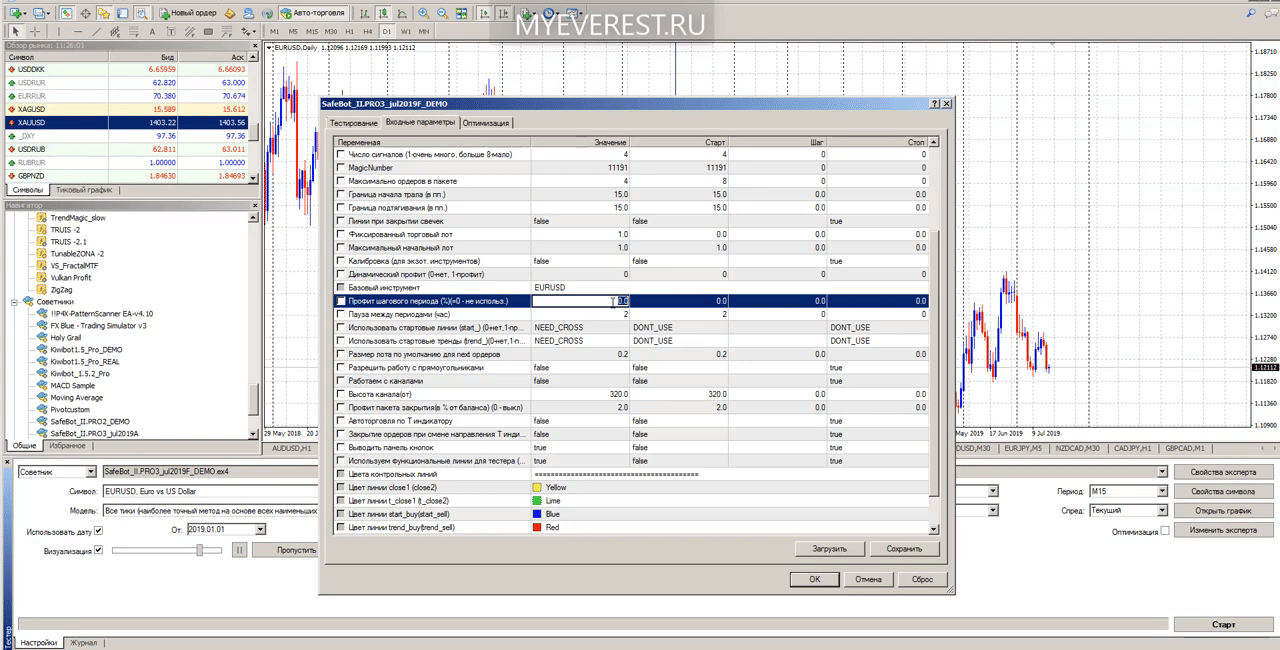Switch to the 'Оптимизация' dialog tab
This screenshot has height=650, width=1280.
[x=486, y=123]
